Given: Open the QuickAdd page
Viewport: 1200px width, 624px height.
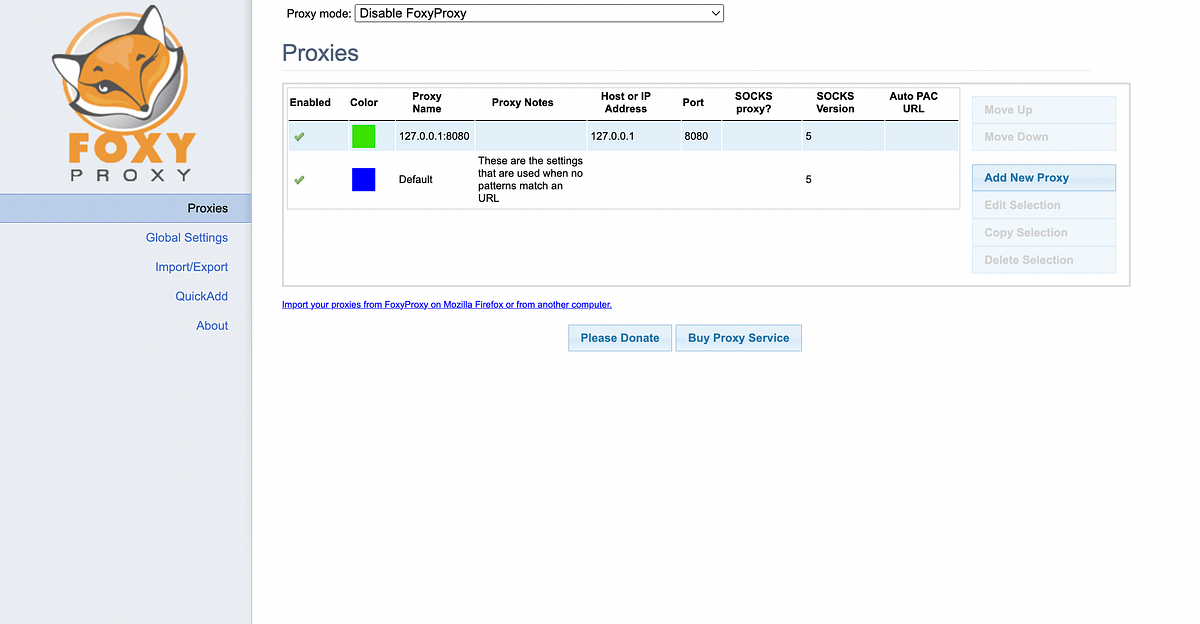Looking at the screenshot, I should coord(201,295).
